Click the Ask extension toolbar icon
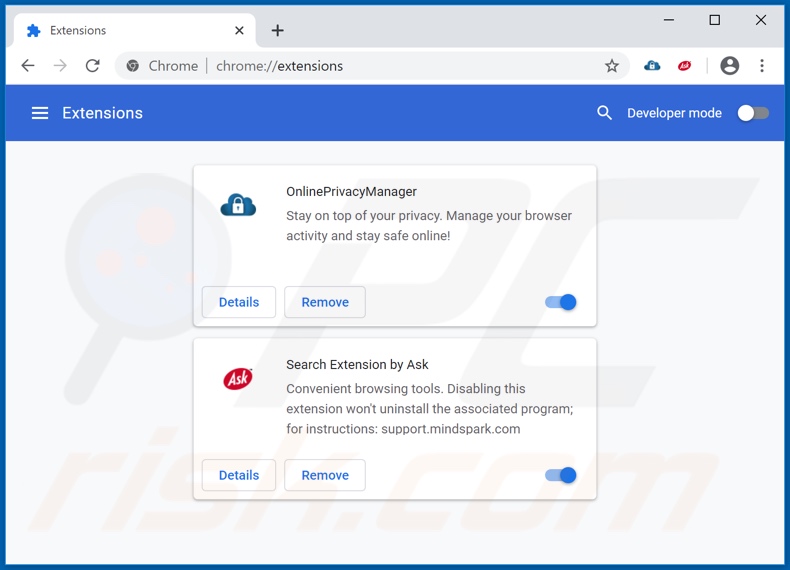The image size is (790, 570). click(x=684, y=66)
